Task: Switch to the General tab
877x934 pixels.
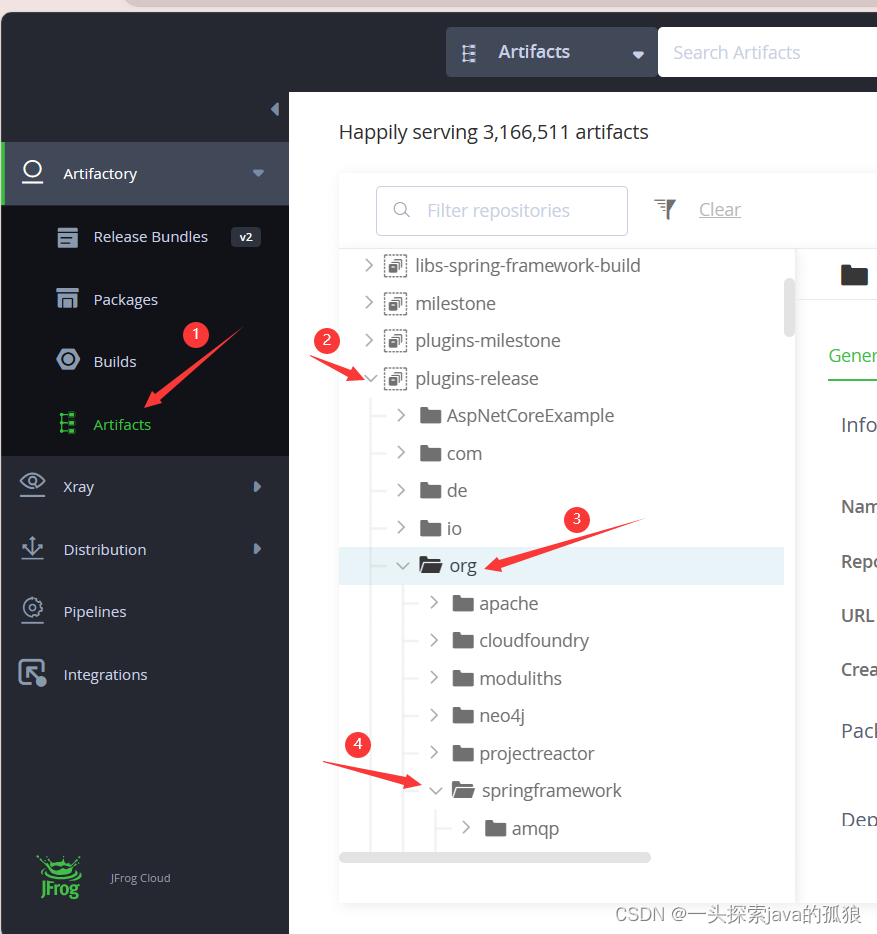Action: pos(853,356)
